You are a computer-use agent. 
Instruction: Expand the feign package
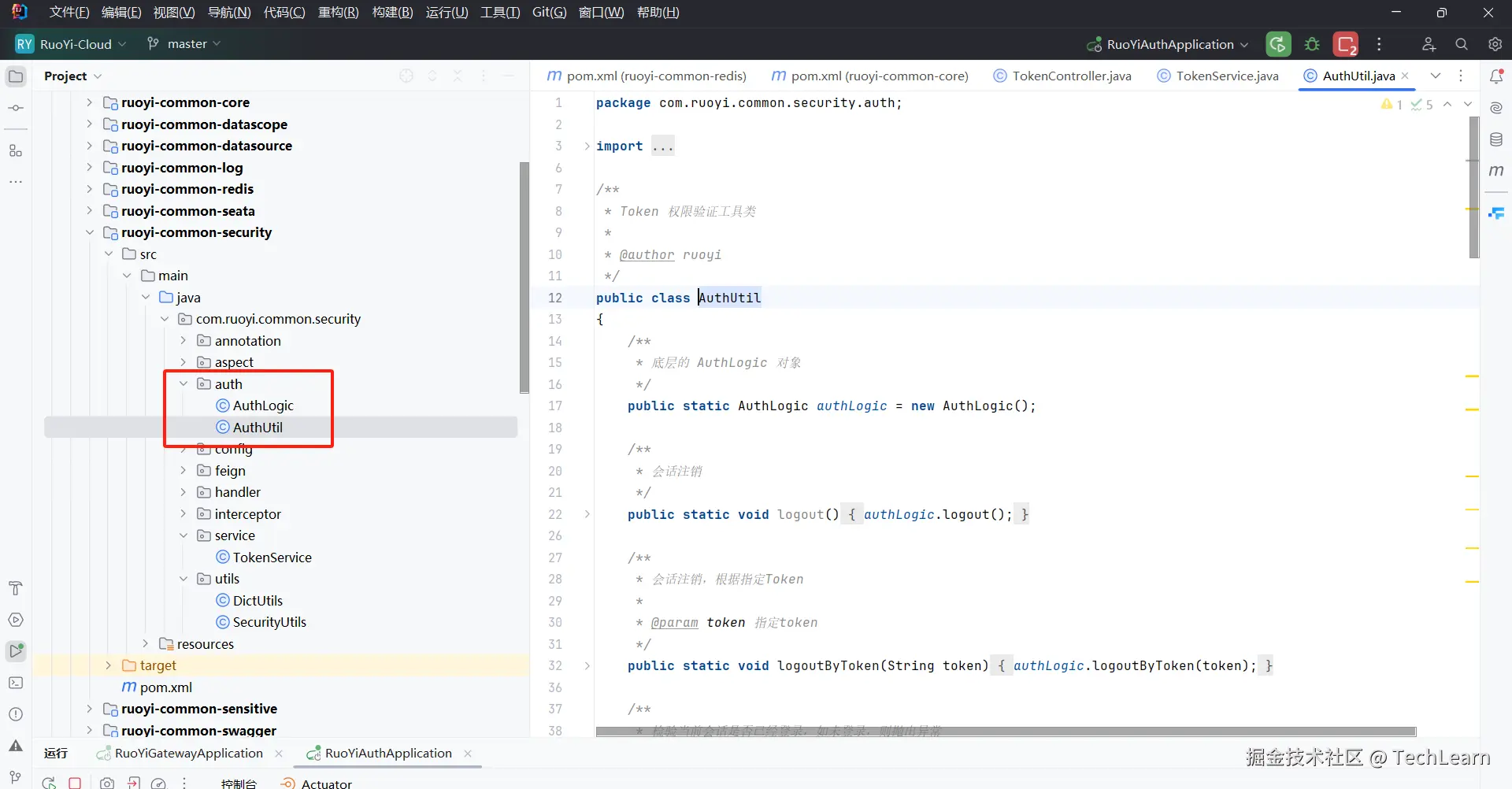[183, 470]
